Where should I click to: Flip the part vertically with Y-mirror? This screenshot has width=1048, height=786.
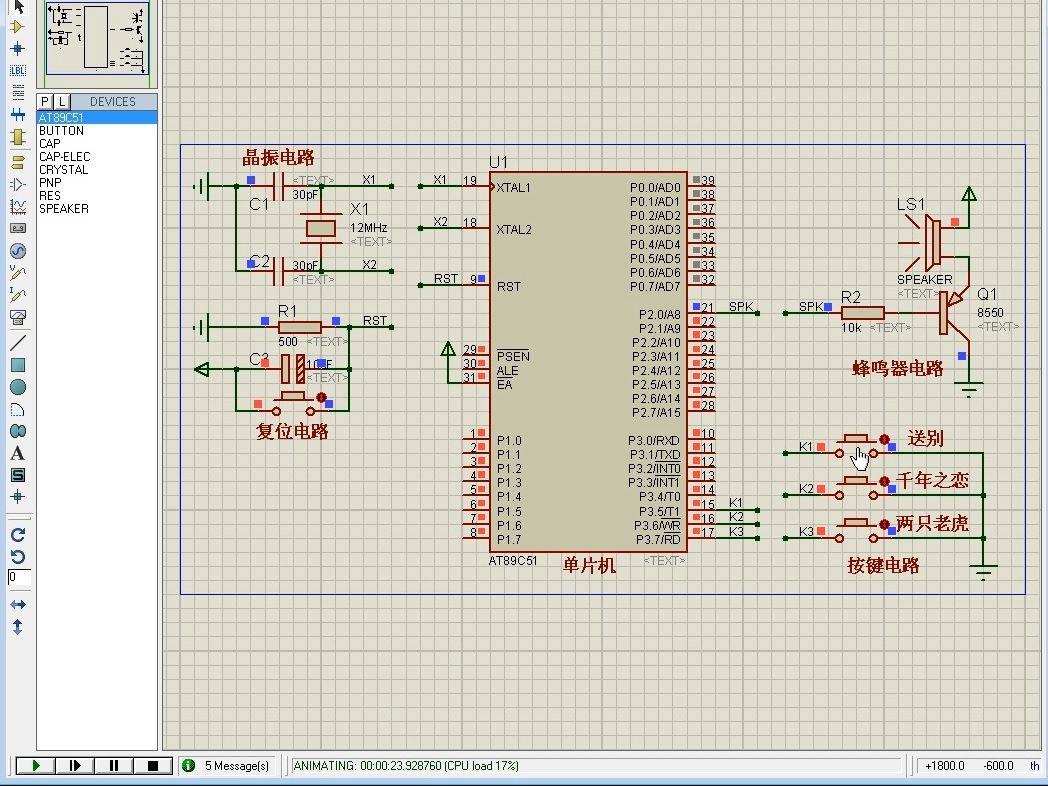point(17,627)
